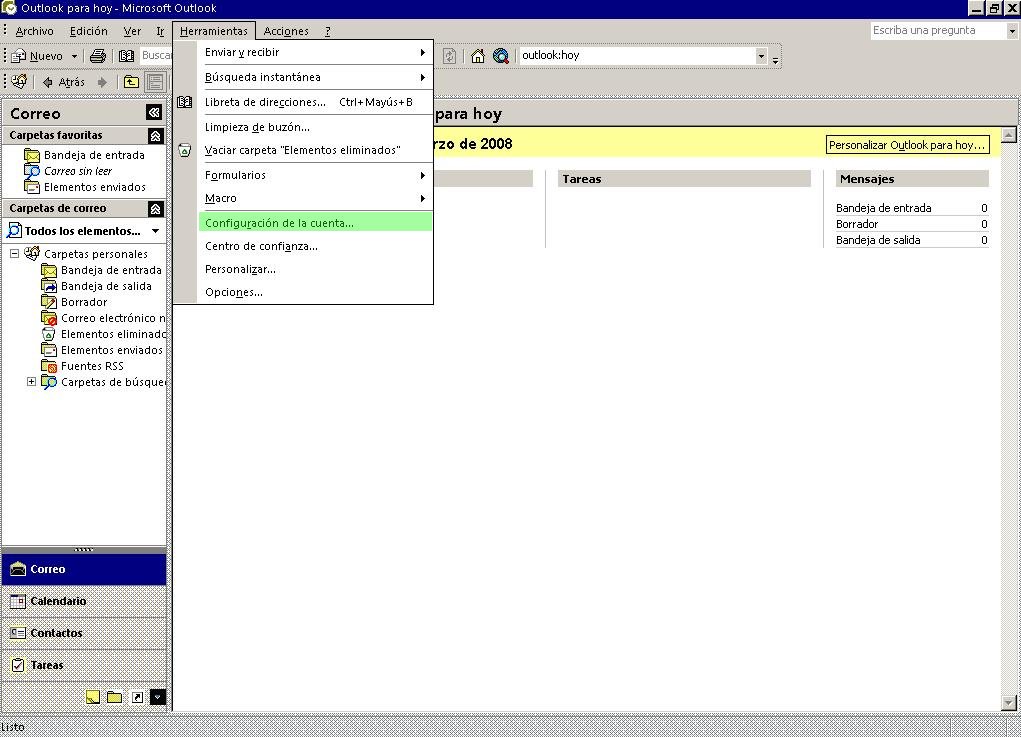The width and height of the screenshot is (1021, 737).
Task: Collapse the Carpetas de correo section
Action: [155, 209]
